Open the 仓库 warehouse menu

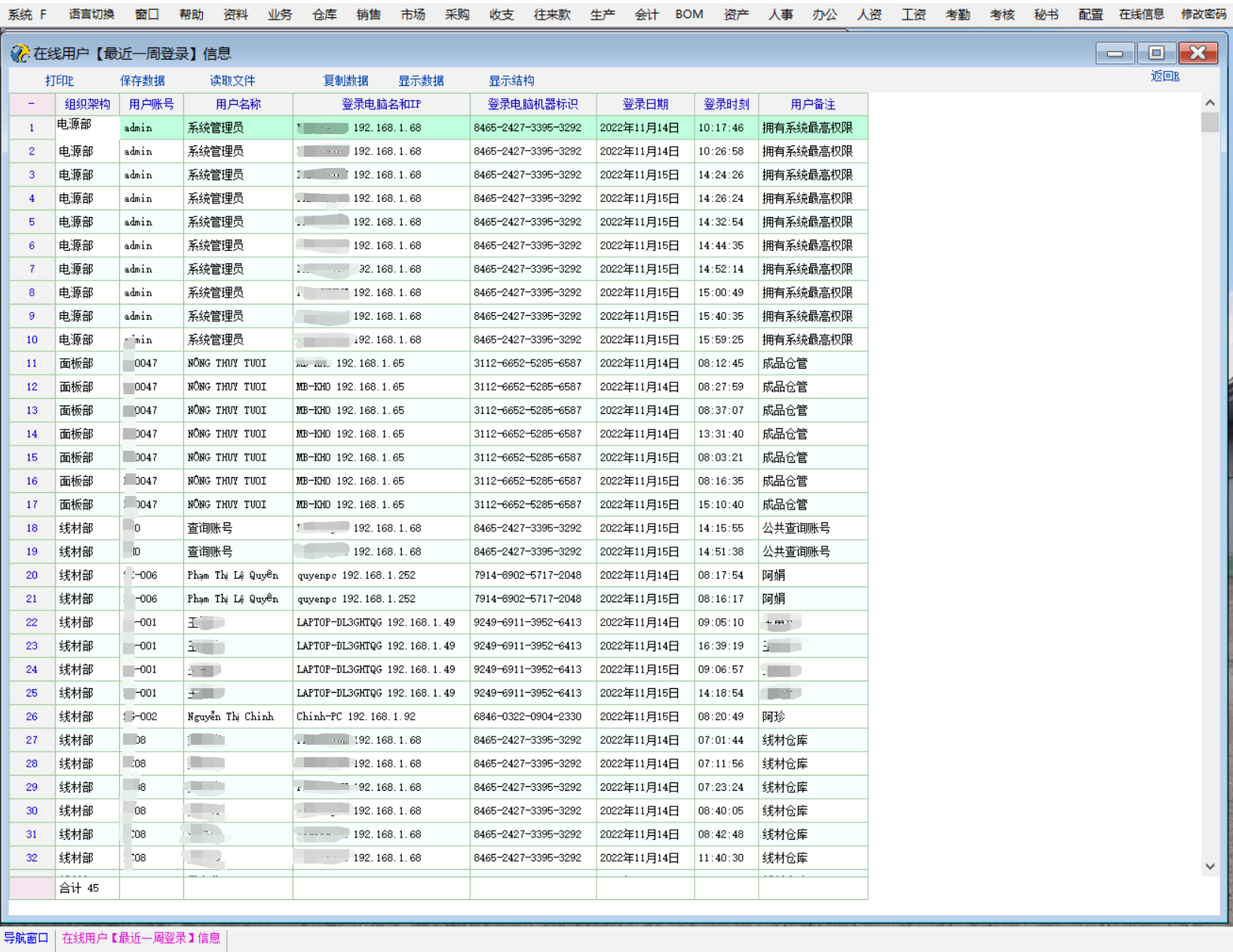pos(324,14)
